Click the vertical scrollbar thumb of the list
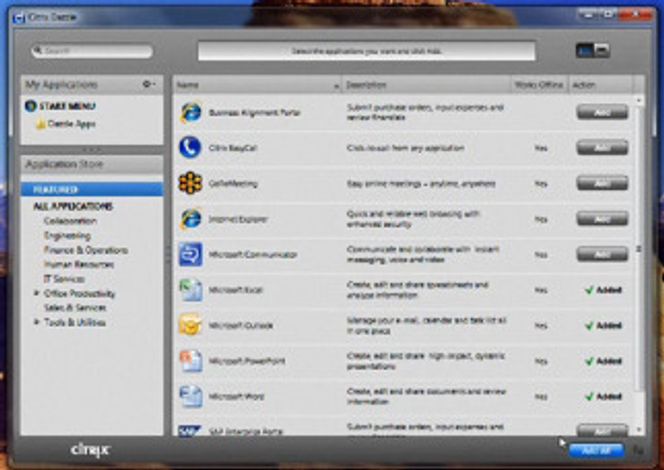664x470 pixels. click(639, 249)
